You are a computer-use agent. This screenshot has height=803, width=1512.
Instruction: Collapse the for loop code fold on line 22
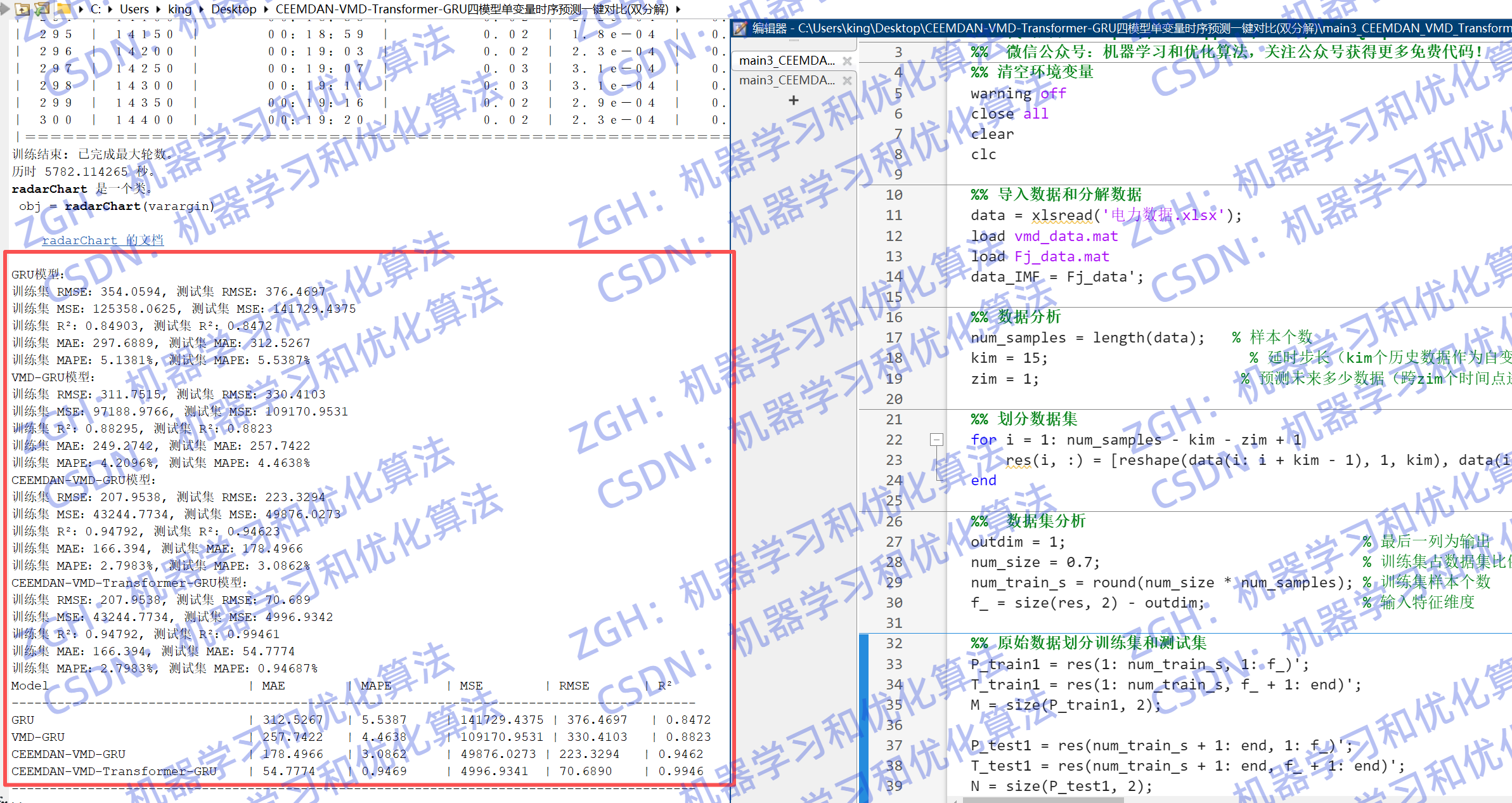click(936, 440)
